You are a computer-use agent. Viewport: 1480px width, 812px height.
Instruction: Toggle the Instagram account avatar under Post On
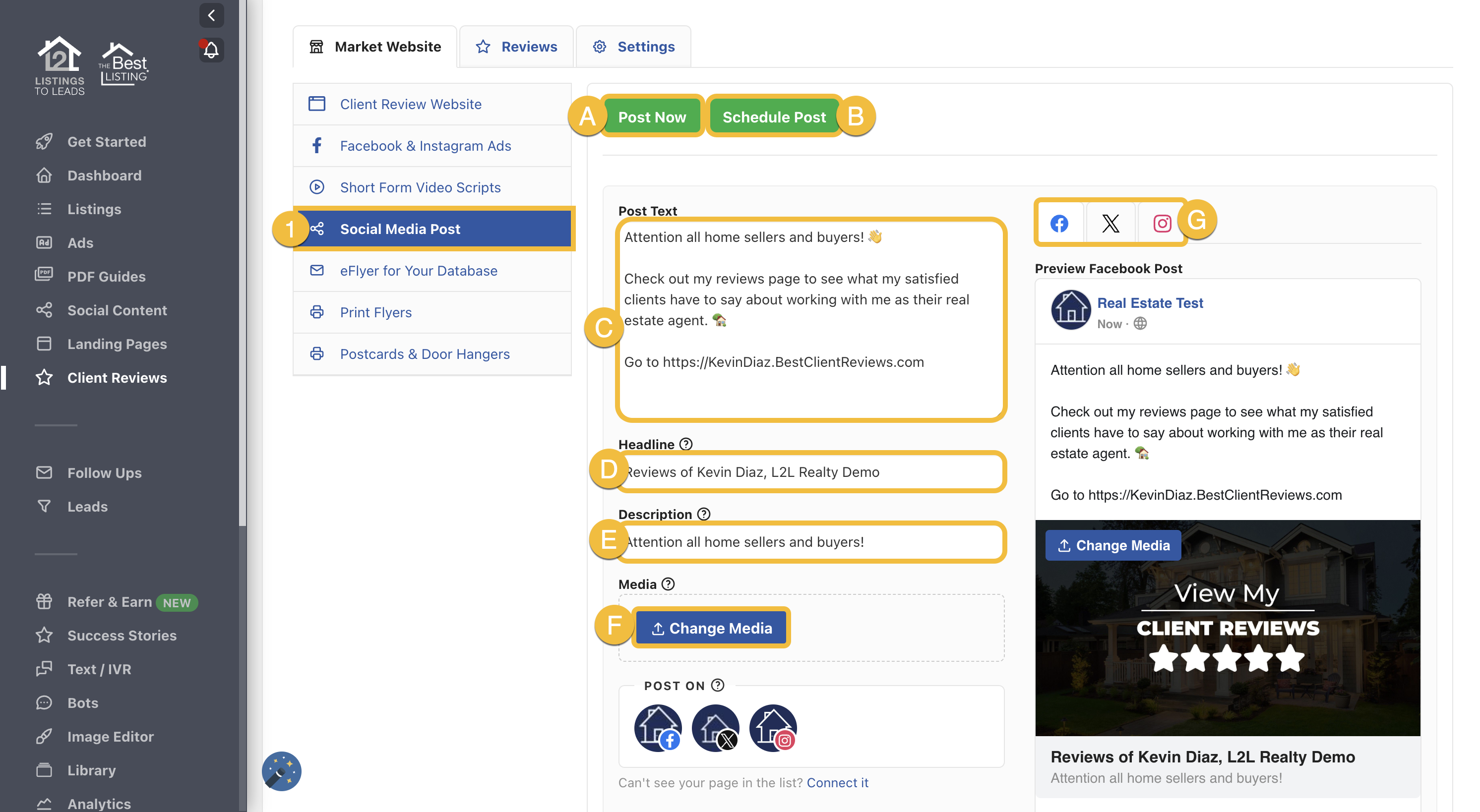pyautogui.click(x=773, y=728)
